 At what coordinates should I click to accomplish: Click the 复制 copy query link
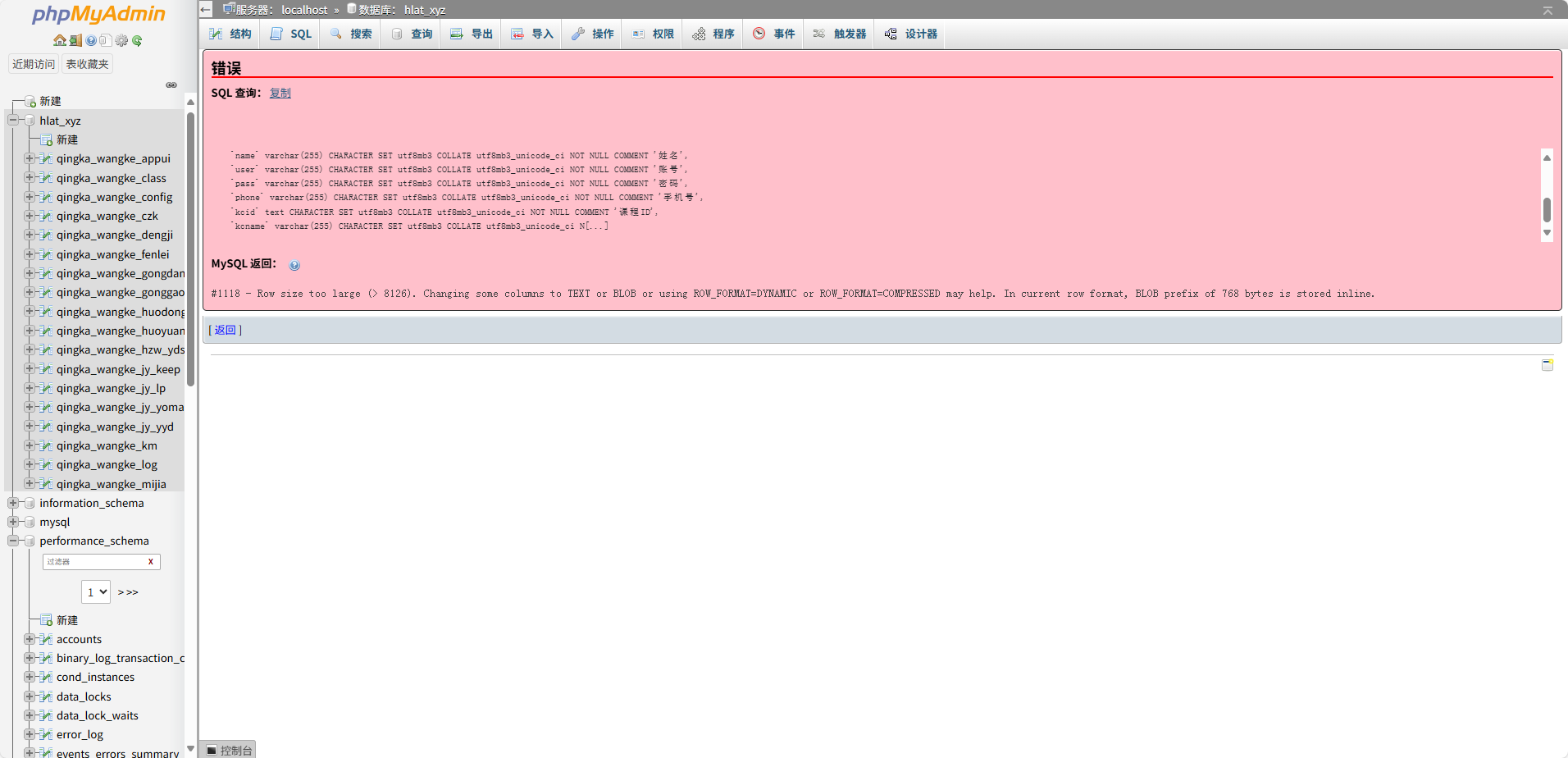coord(280,93)
